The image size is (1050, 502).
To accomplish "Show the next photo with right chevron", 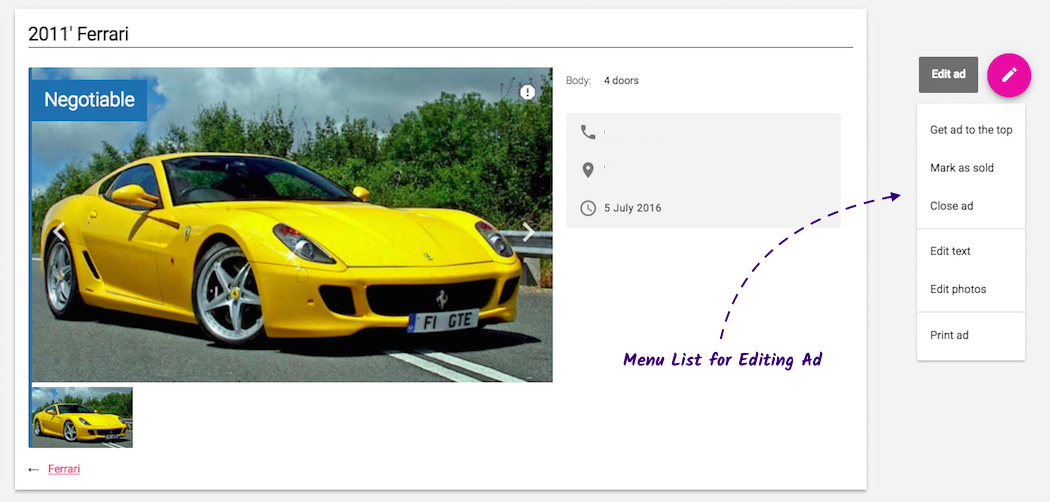I will (x=528, y=232).
